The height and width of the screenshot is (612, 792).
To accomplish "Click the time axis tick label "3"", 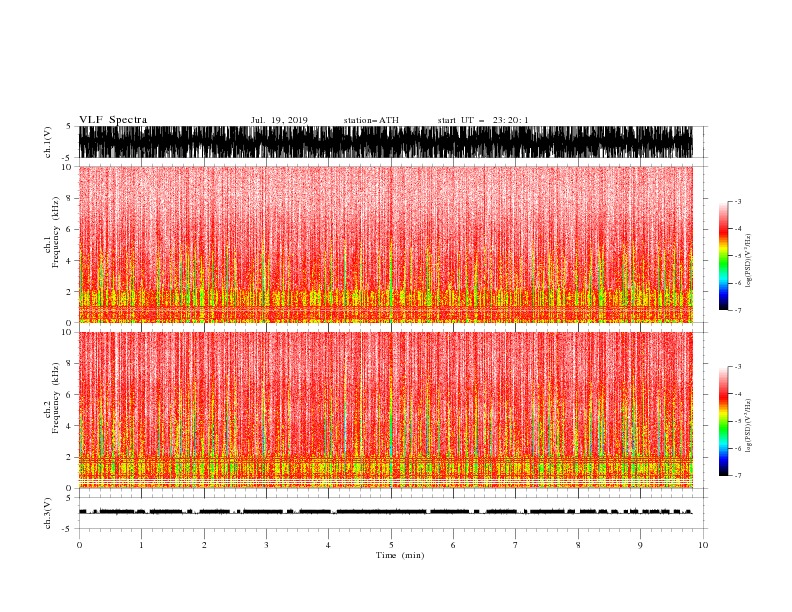I will [x=266, y=545].
